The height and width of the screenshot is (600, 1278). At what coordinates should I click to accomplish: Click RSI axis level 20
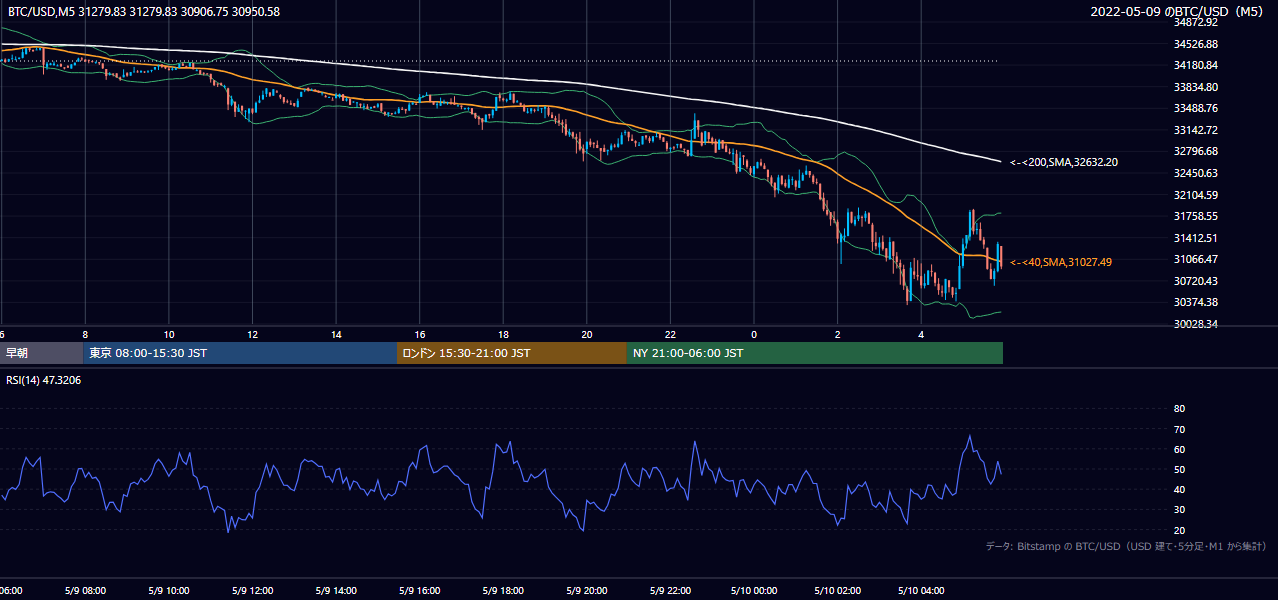coord(1179,530)
